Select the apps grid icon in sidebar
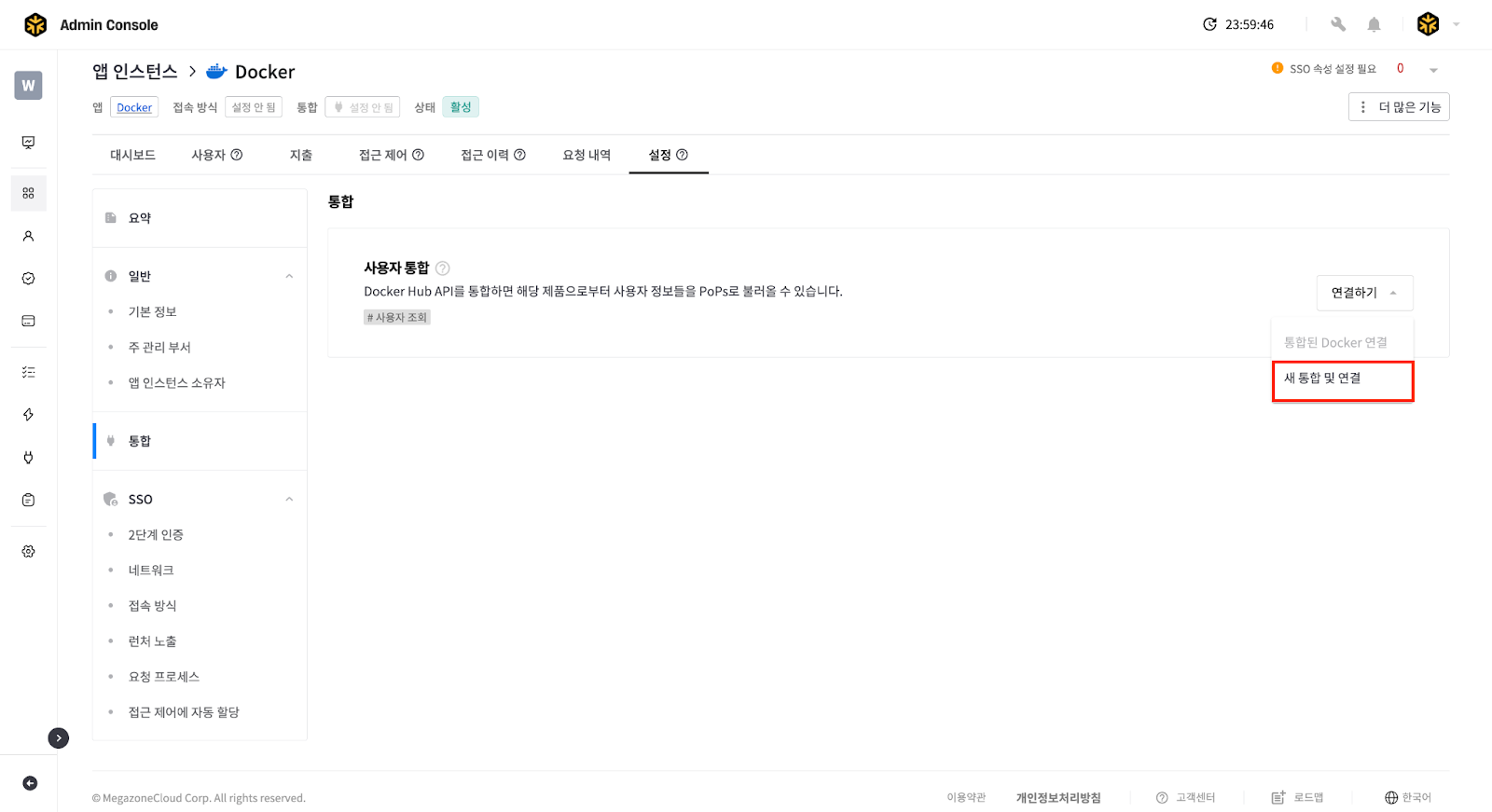This screenshot has width=1492, height=812. coord(29,193)
